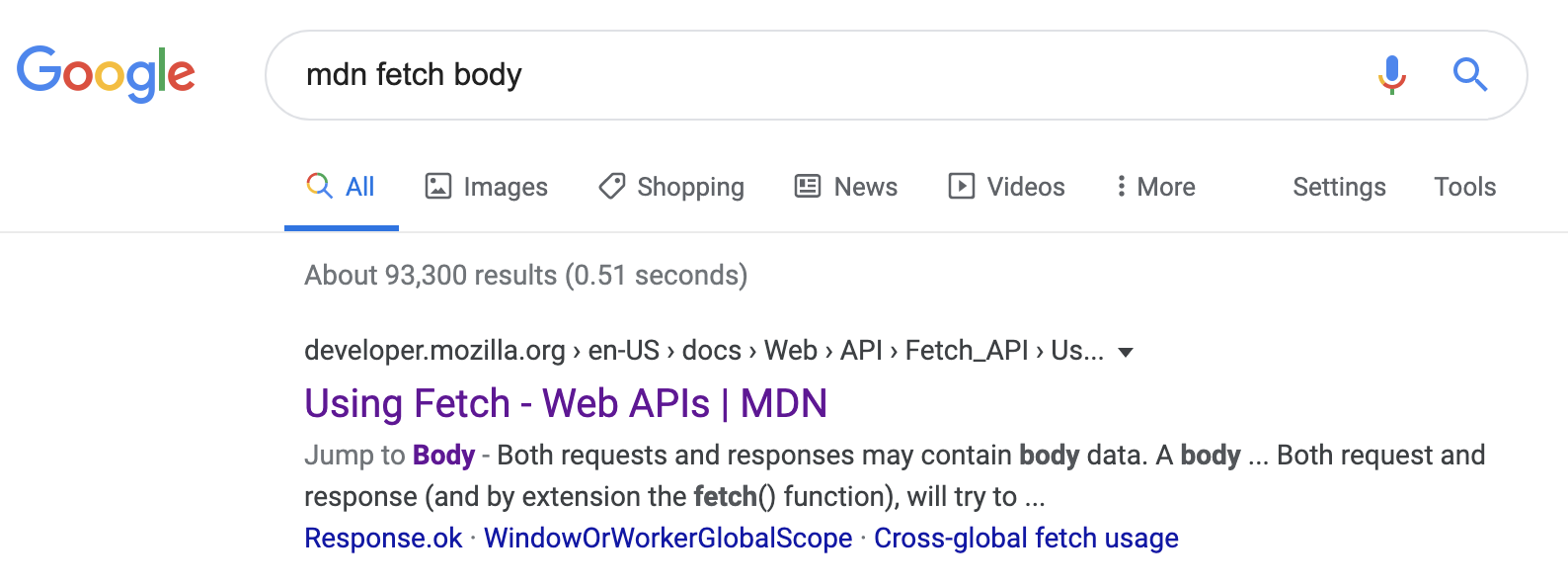Viewport: 1568px width, 585px height.
Task: Open the Tools options
Action: (x=1464, y=186)
